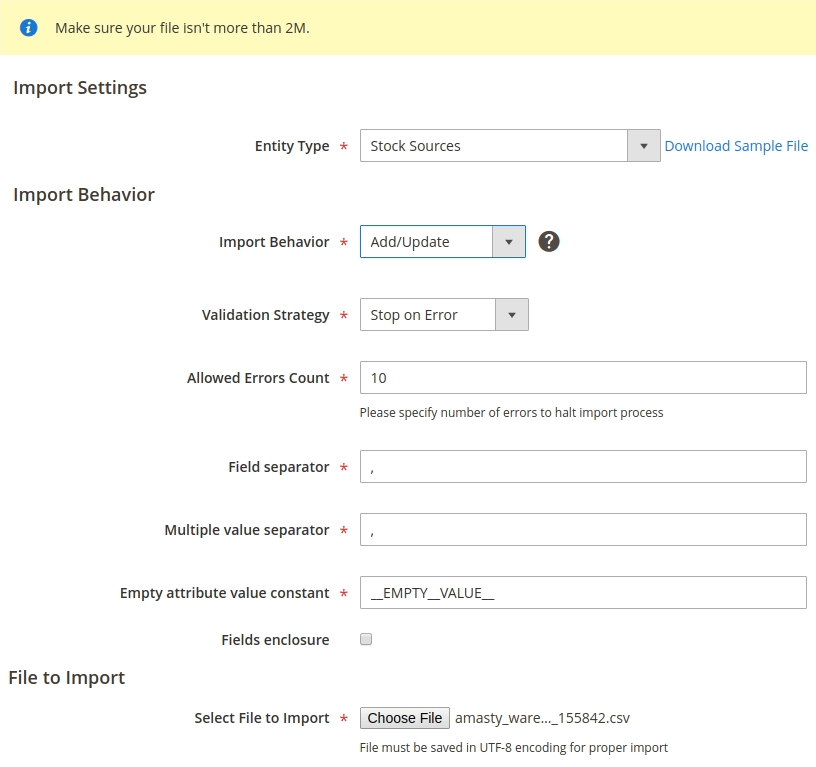Click the Select File to Import label
This screenshot has height=767, width=816.
click(x=262, y=718)
